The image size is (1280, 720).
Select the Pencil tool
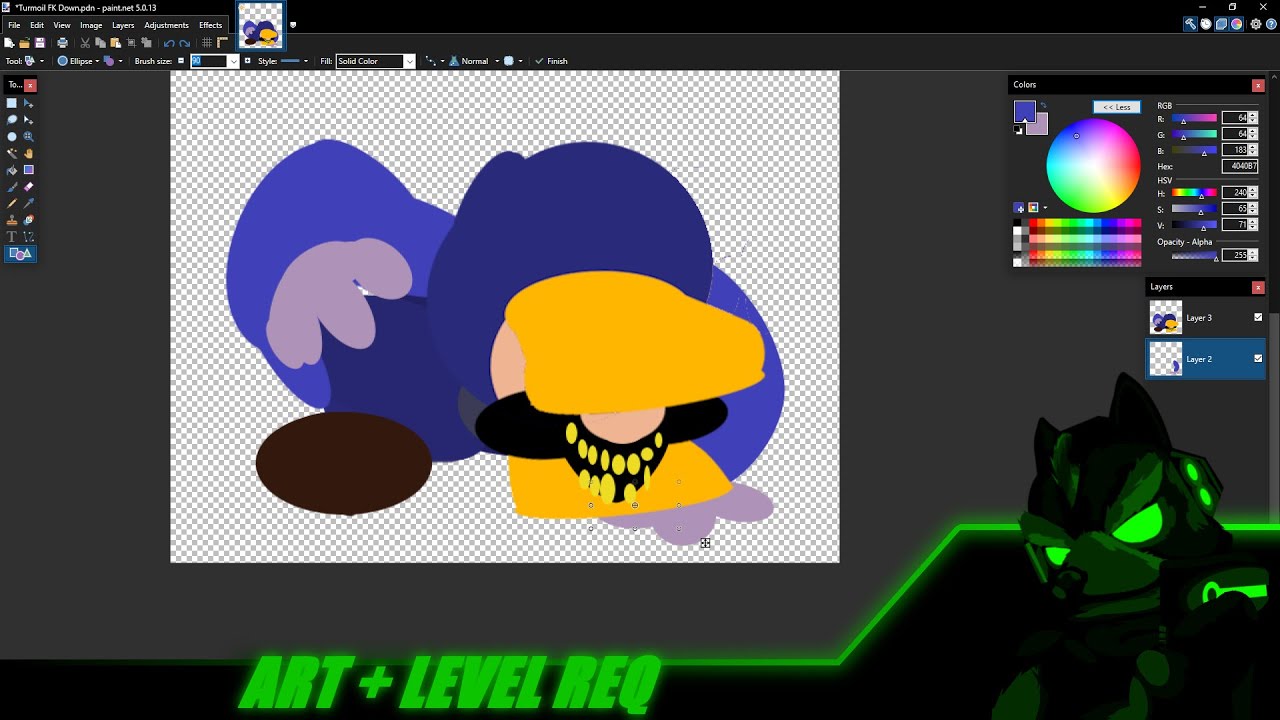pyautogui.click(x=12, y=204)
